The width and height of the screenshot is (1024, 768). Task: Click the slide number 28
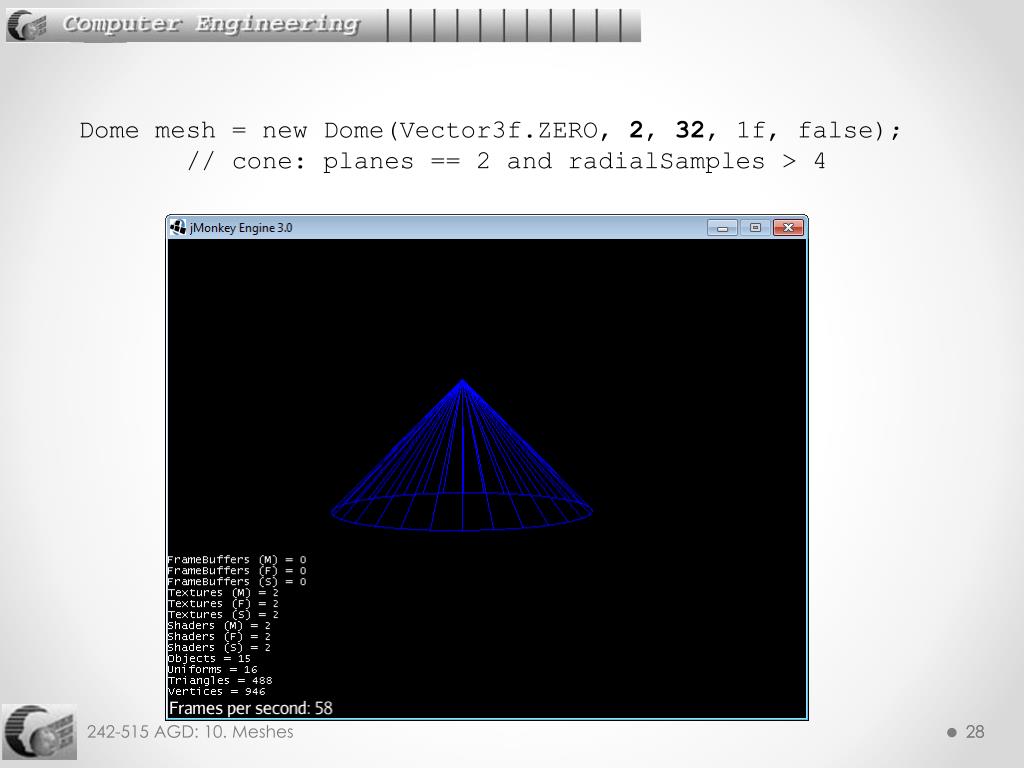point(974,731)
